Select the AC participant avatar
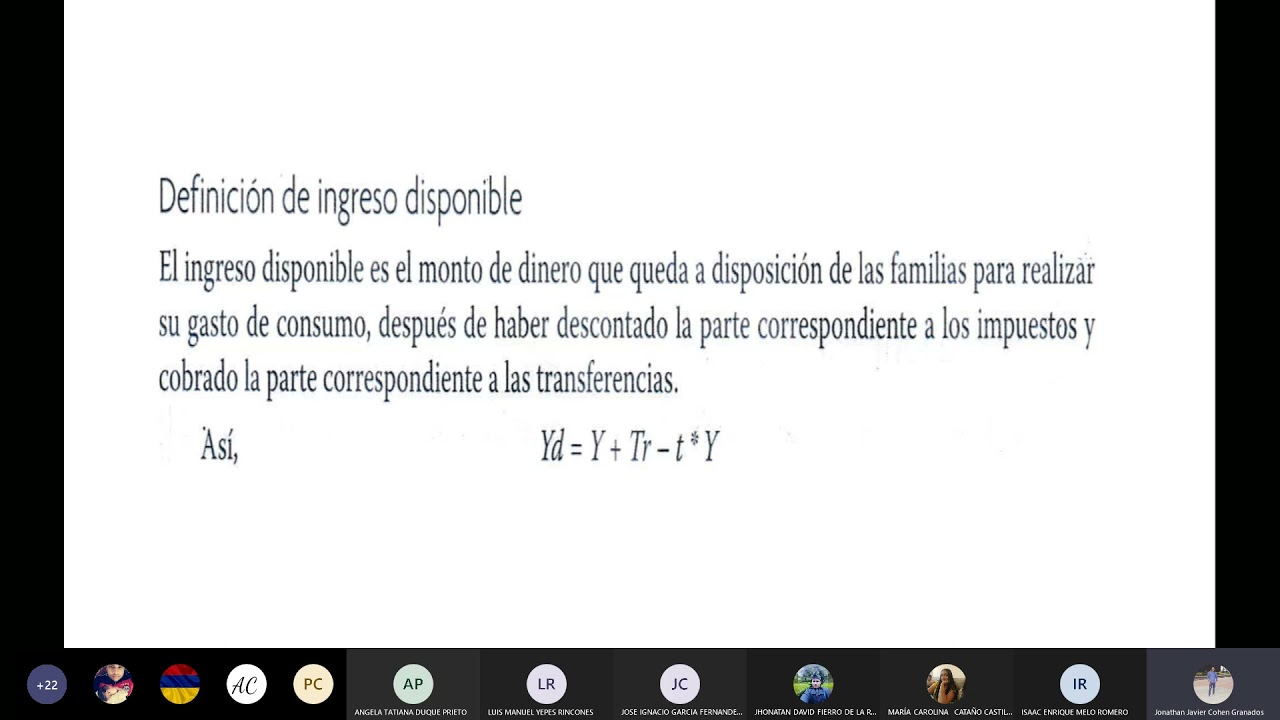This screenshot has width=1280, height=720. coord(246,685)
